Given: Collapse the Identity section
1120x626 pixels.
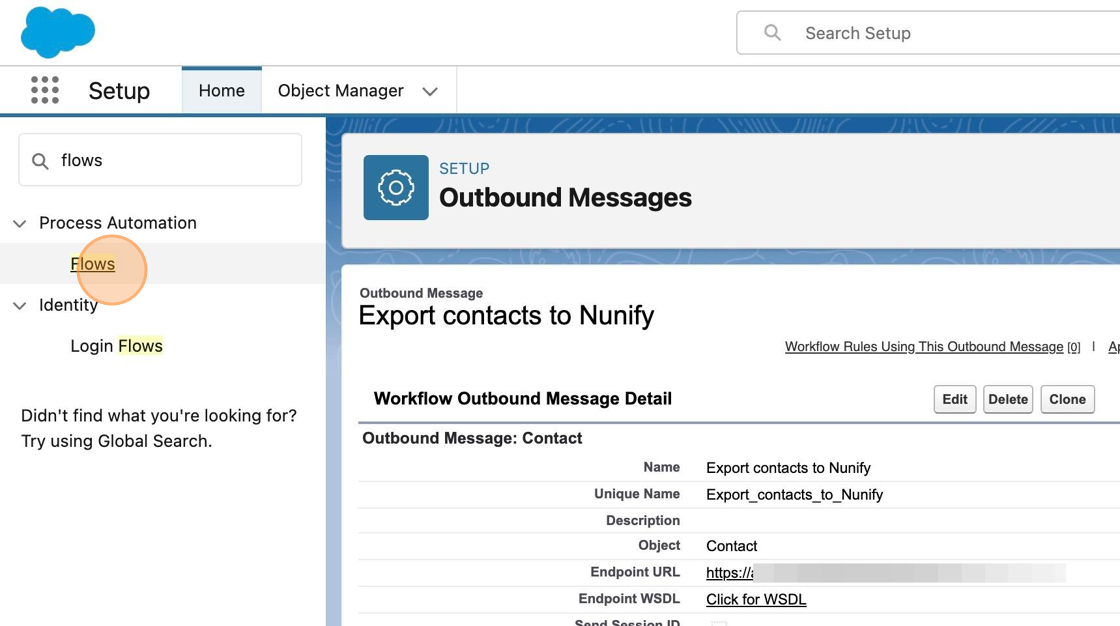Looking at the screenshot, I should (x=20, y=306).
